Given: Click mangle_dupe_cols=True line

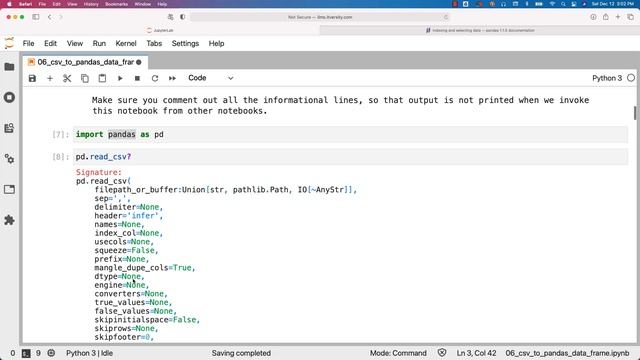Looking at the screenshot, I should tap(145, 268).
